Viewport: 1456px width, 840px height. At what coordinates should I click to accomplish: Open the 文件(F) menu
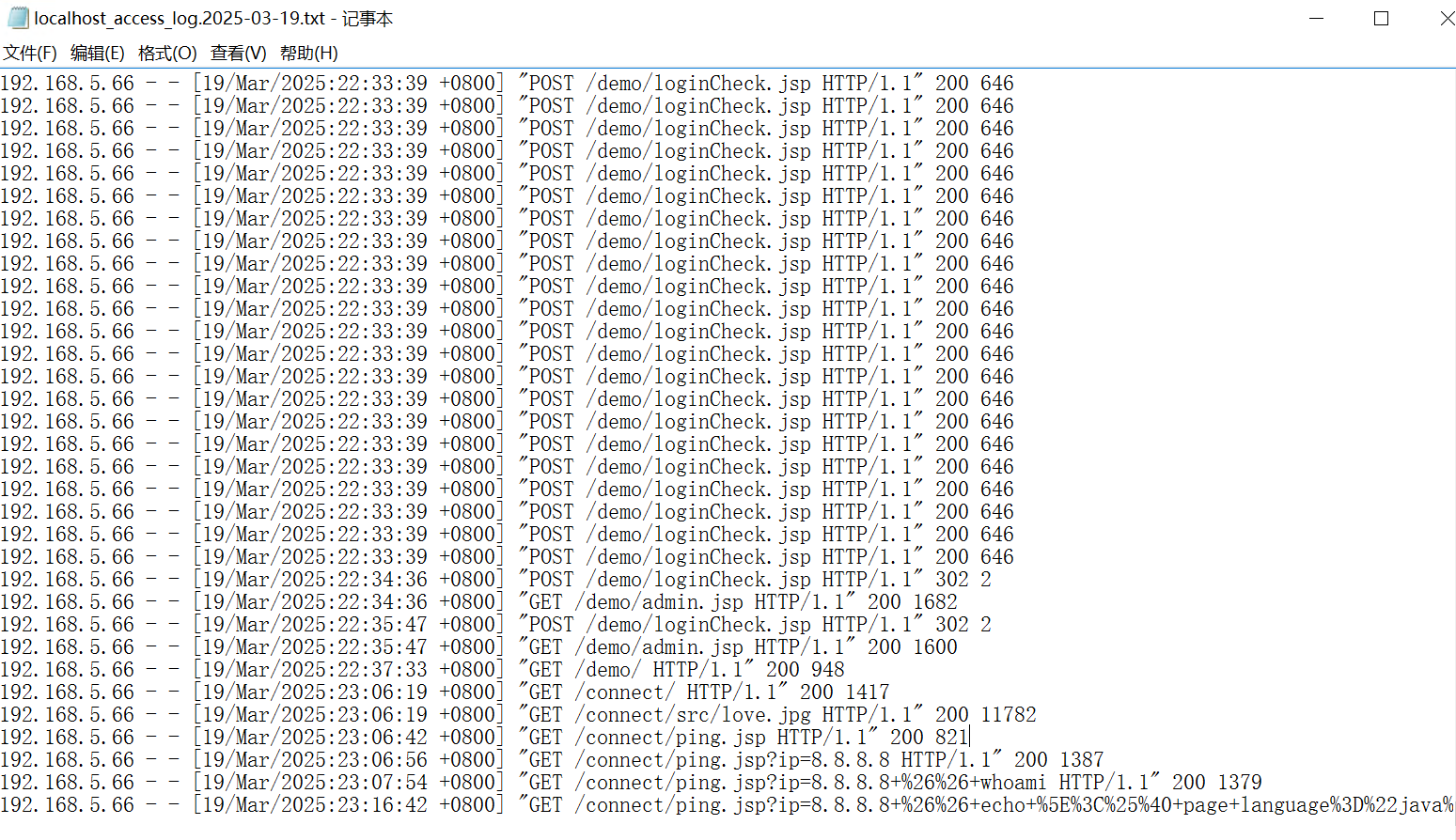coord(30,53)
